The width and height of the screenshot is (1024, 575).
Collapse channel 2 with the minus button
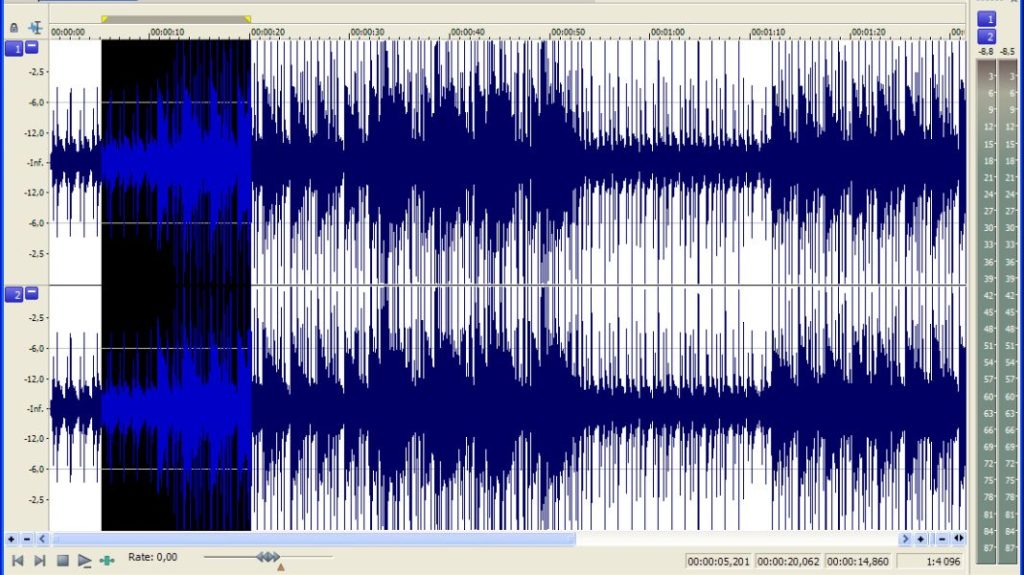(x=31, y=293)
